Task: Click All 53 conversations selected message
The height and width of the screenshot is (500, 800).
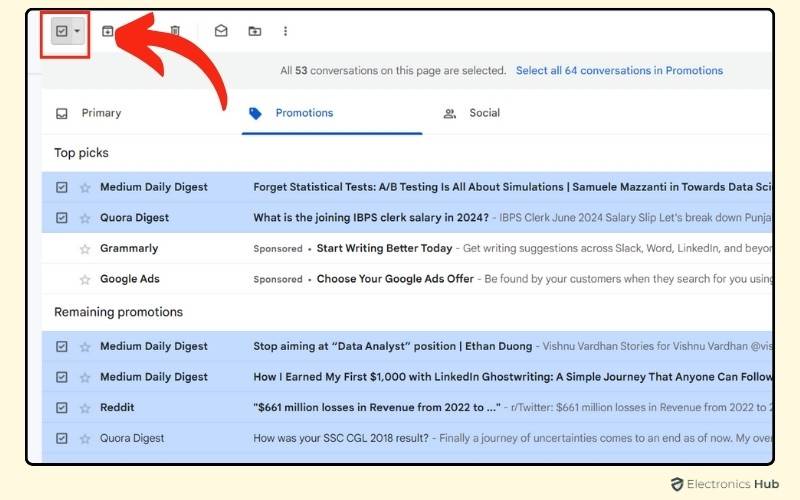Action: [393, 70]
